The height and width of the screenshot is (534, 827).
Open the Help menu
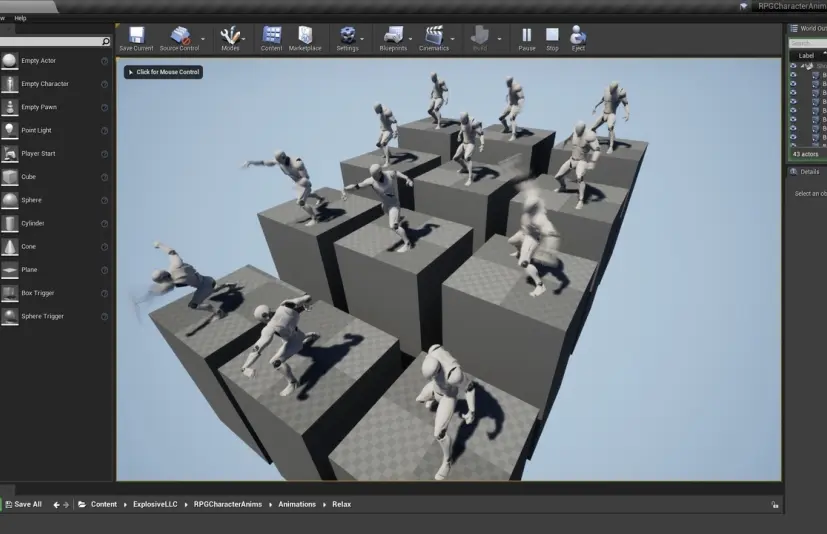(x=20, y=18)
